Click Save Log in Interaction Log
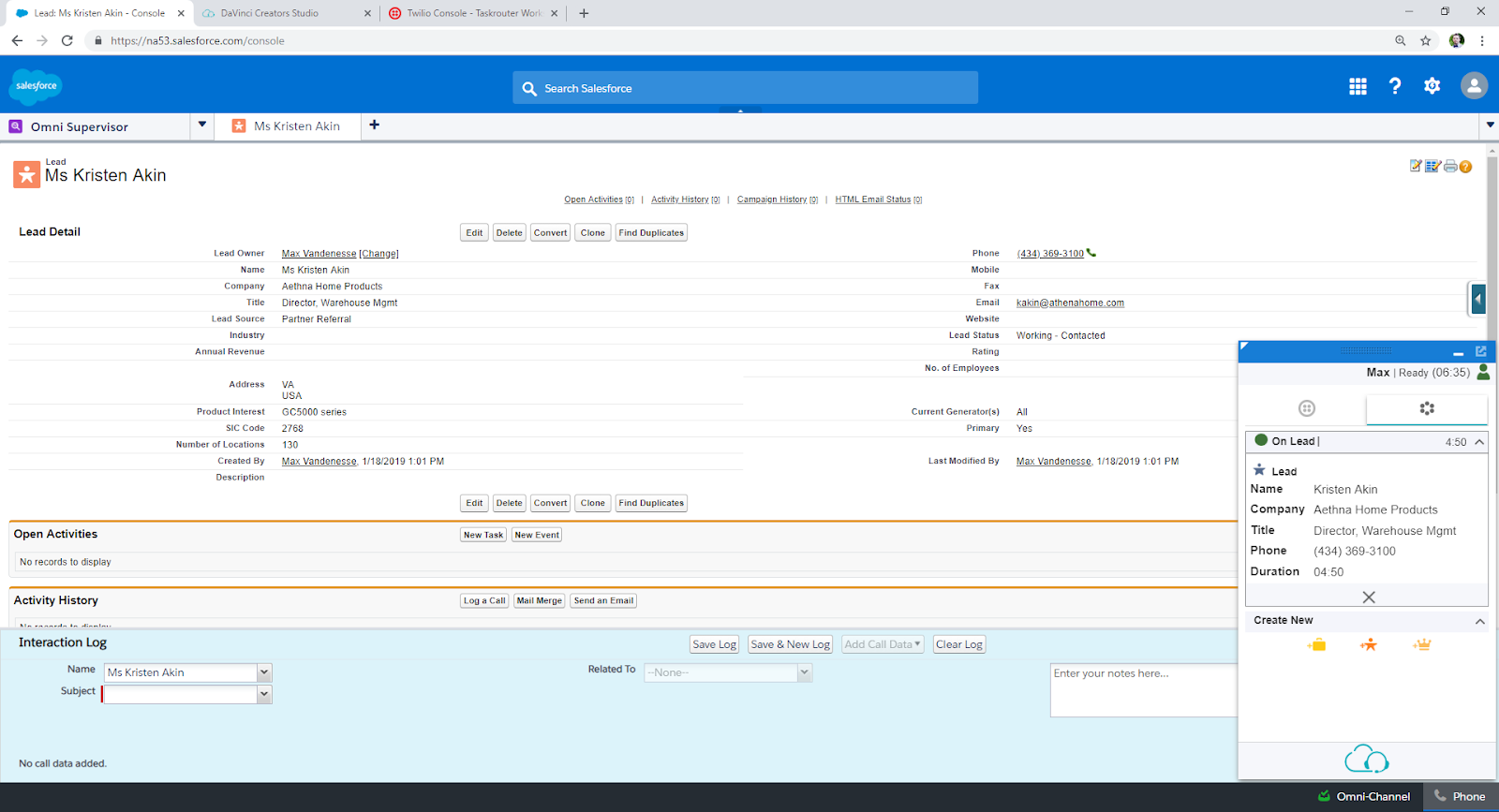This screenshot has height=812, width=1499. click(715, 644)
